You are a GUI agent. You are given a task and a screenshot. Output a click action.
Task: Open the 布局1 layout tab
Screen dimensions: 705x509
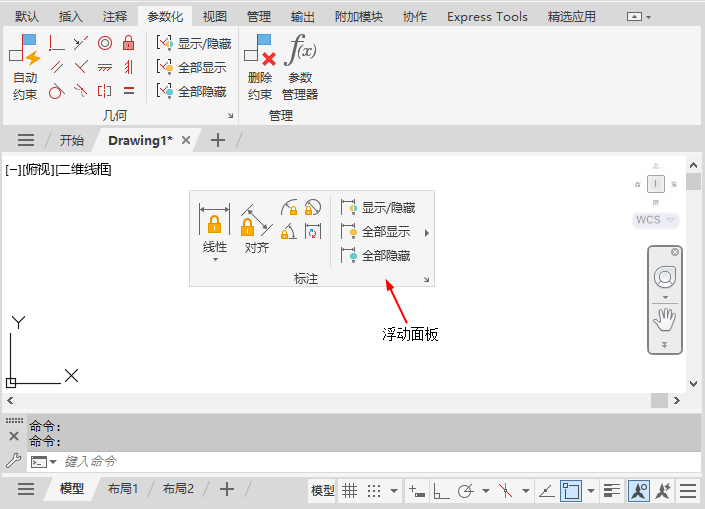(x=123, y=489)
